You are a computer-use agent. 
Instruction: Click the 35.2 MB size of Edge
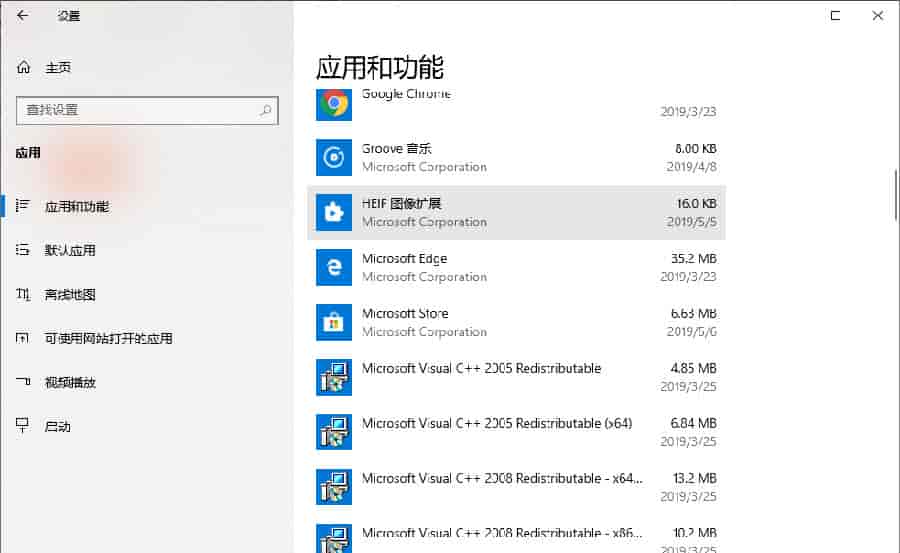tap(694, 258)
